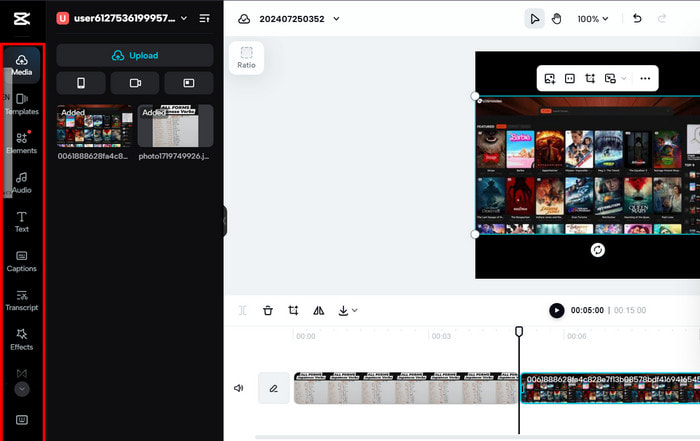Click the crop tool in timeline toolbar
Image resolution: width=700 pixels, height=441 pixels.
click(293, 310)
